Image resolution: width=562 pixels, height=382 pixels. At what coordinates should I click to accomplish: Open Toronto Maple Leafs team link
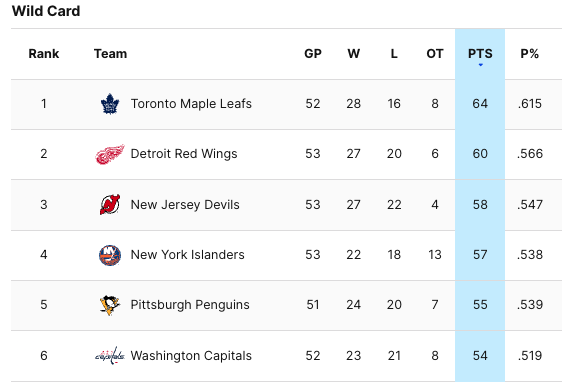coord(191,104)
